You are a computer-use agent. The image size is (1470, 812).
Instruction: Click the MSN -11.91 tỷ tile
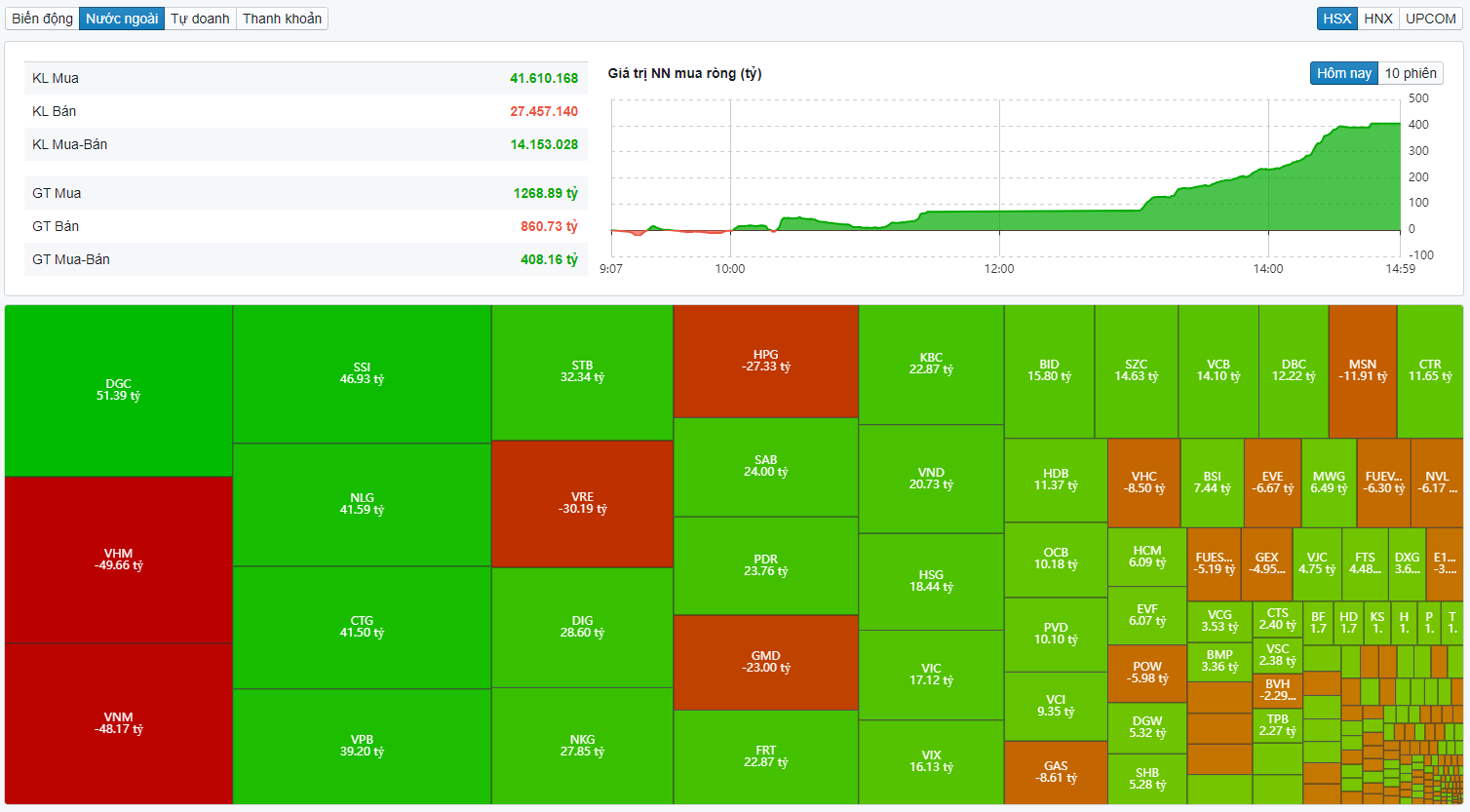[1363, 370]
